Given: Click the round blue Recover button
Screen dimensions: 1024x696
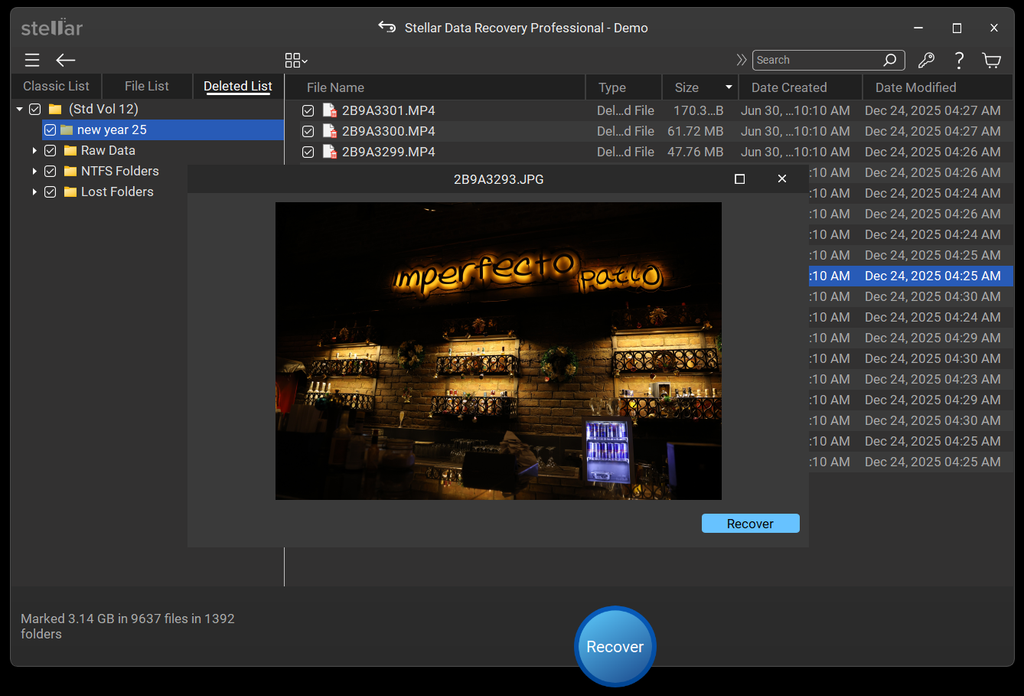Looking at the screenshot, I should pos(615,646).
